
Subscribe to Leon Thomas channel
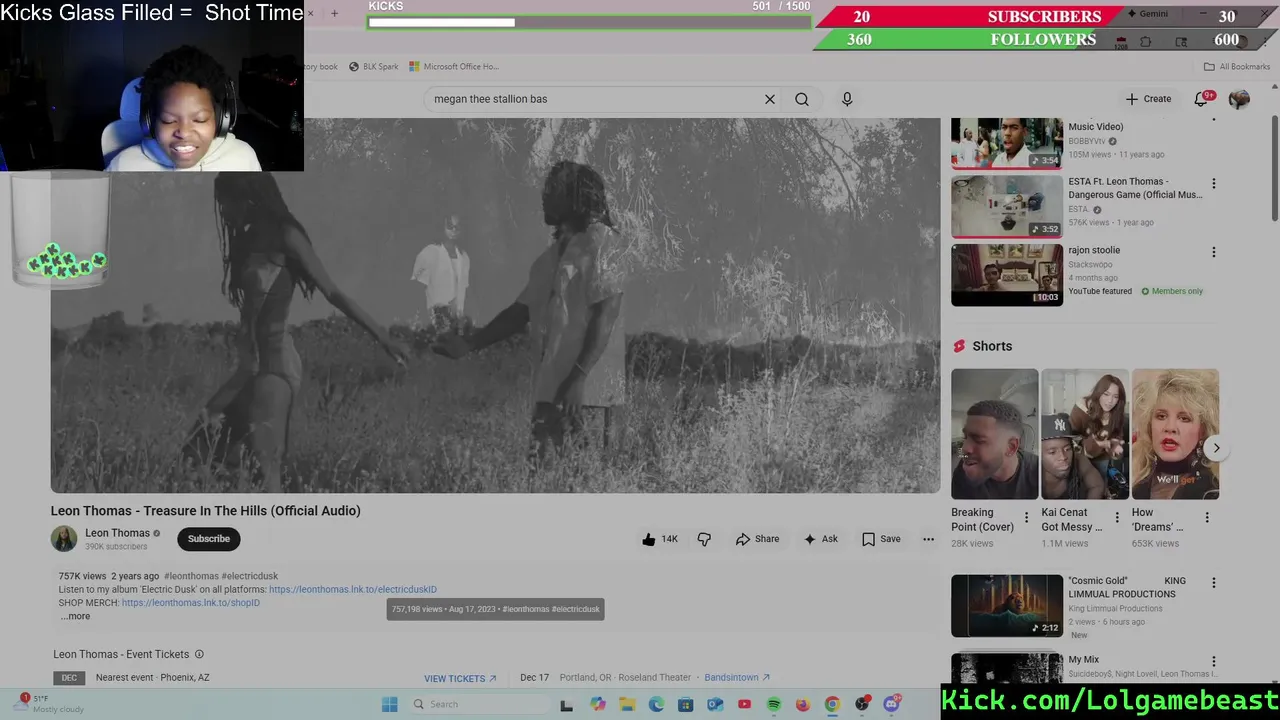tap(209, 539)
